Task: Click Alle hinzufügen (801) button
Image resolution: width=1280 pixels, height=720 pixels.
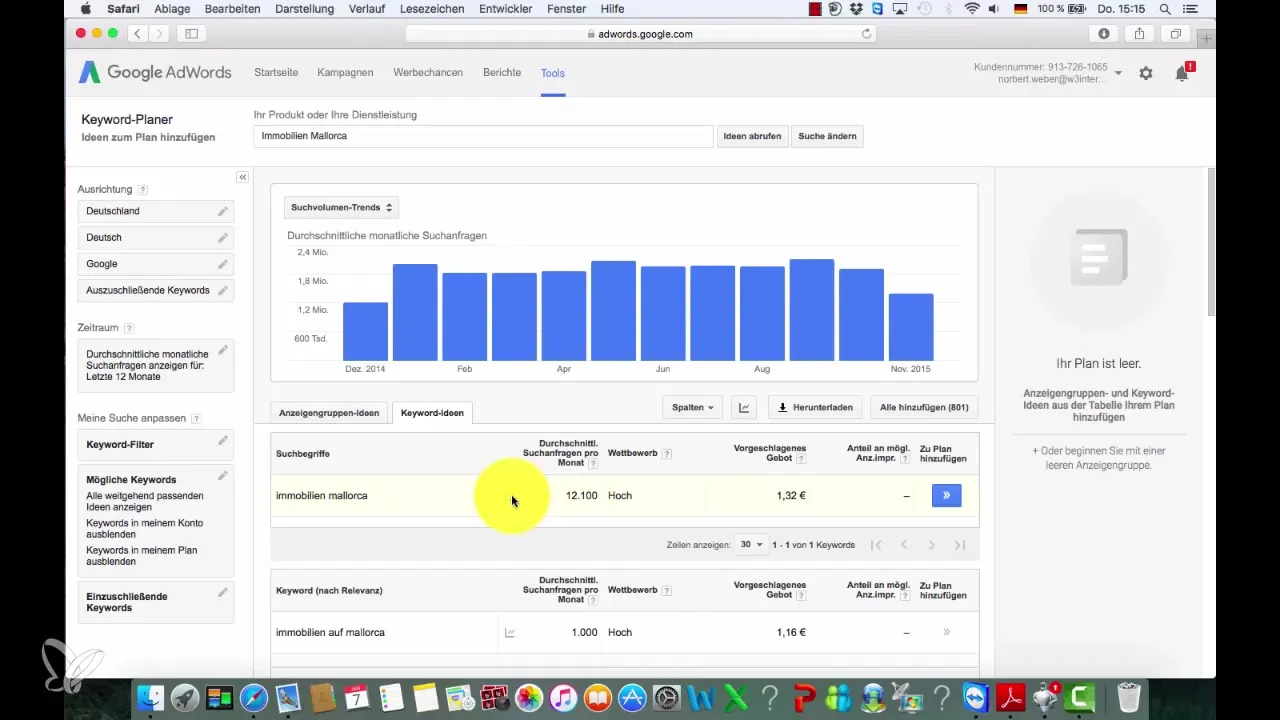Action: [924, 407]
